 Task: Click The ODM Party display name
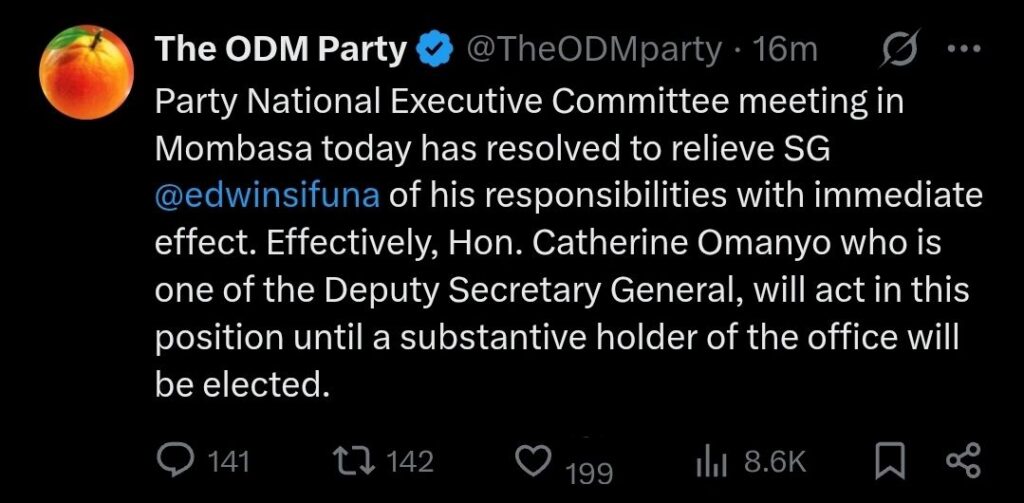point(282,49)
